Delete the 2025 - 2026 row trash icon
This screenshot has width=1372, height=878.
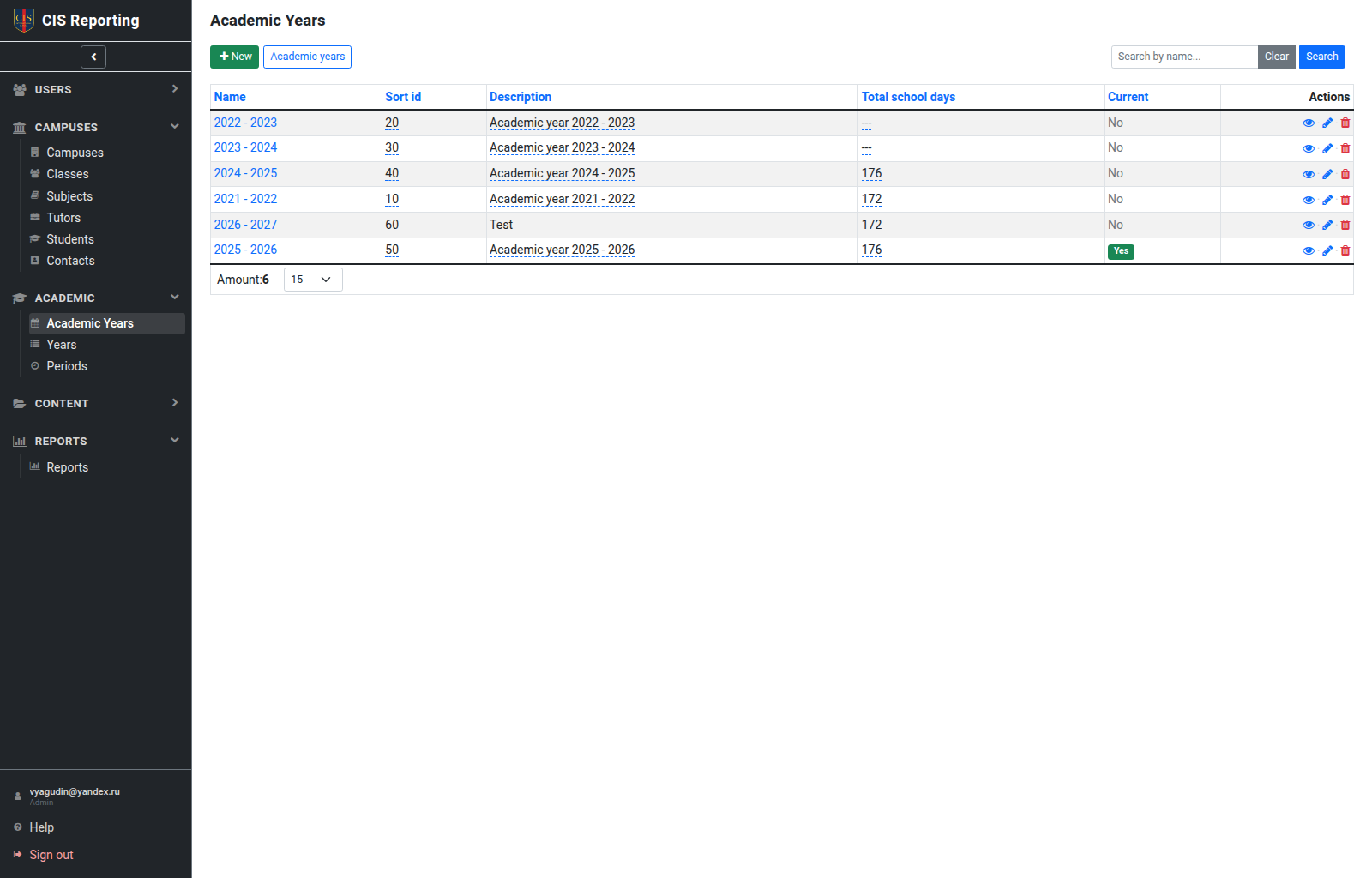pos(1345,251)
